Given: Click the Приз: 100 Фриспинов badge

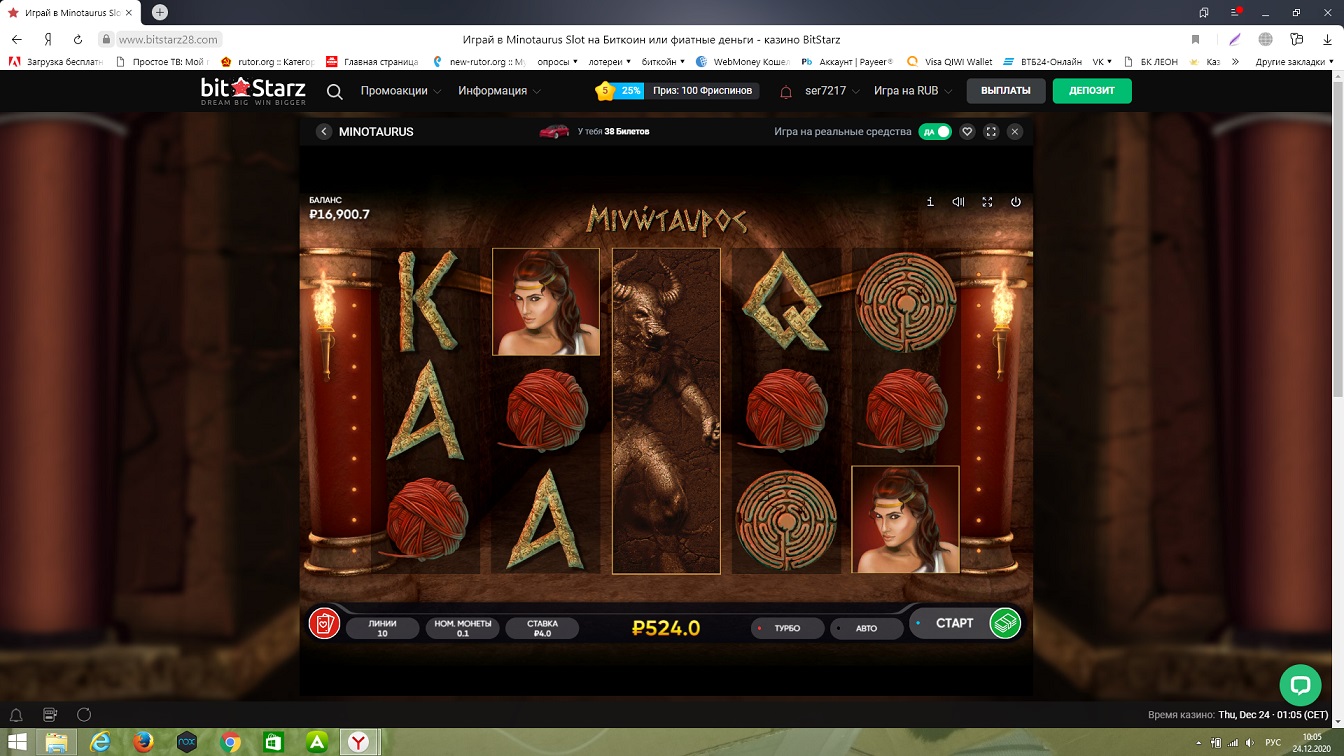Looking at the screenshot, I should tap(701, 91).
